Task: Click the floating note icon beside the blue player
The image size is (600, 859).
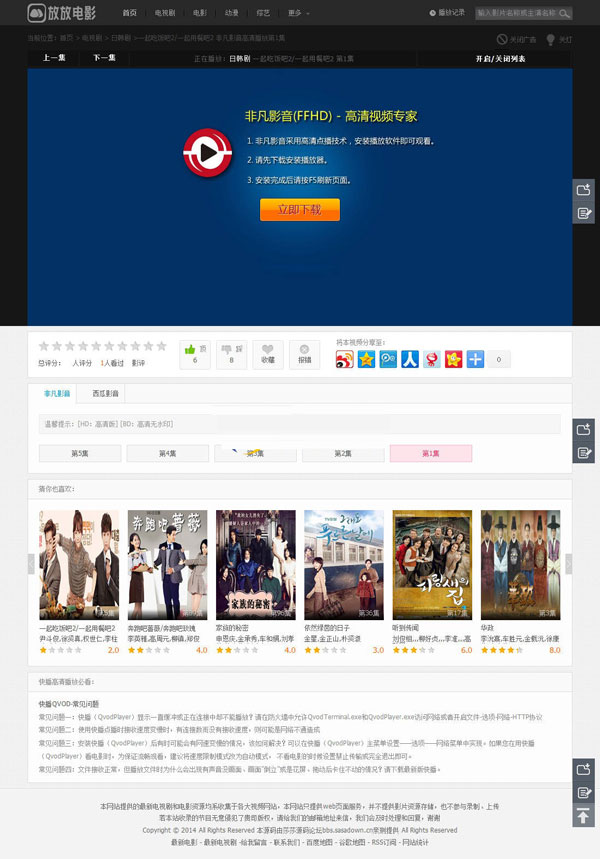Action: point(584,213)
